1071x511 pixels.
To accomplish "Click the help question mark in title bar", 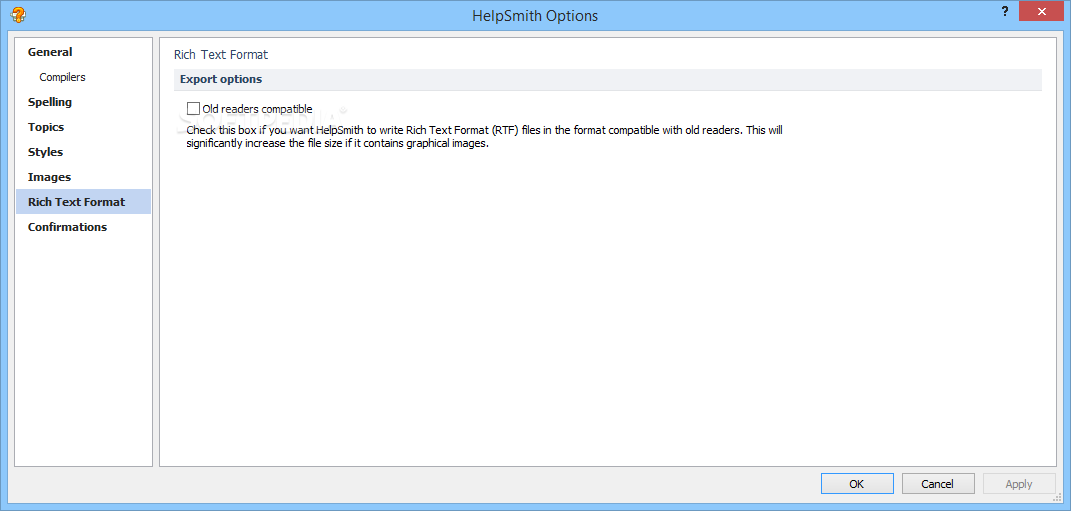I will coord(1005,12).
